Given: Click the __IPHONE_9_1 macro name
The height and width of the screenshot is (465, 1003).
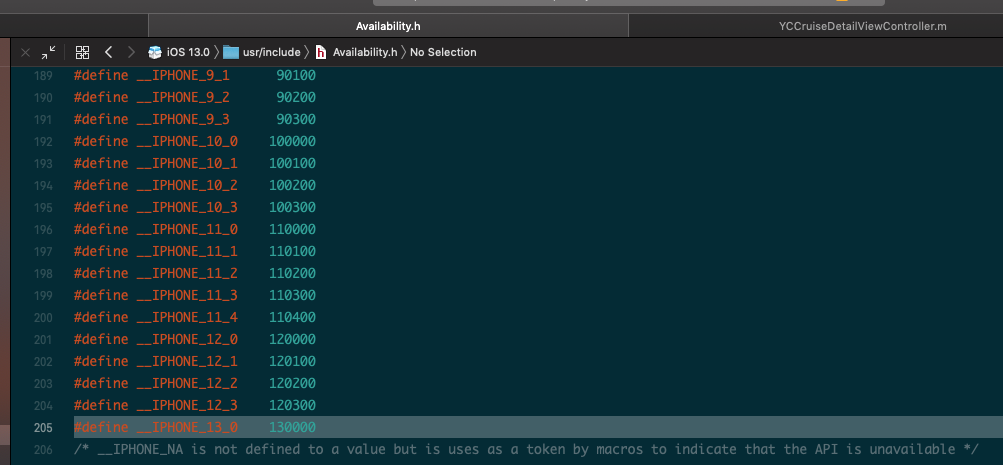Looking at the screenshot, I should tap(183, 75).
